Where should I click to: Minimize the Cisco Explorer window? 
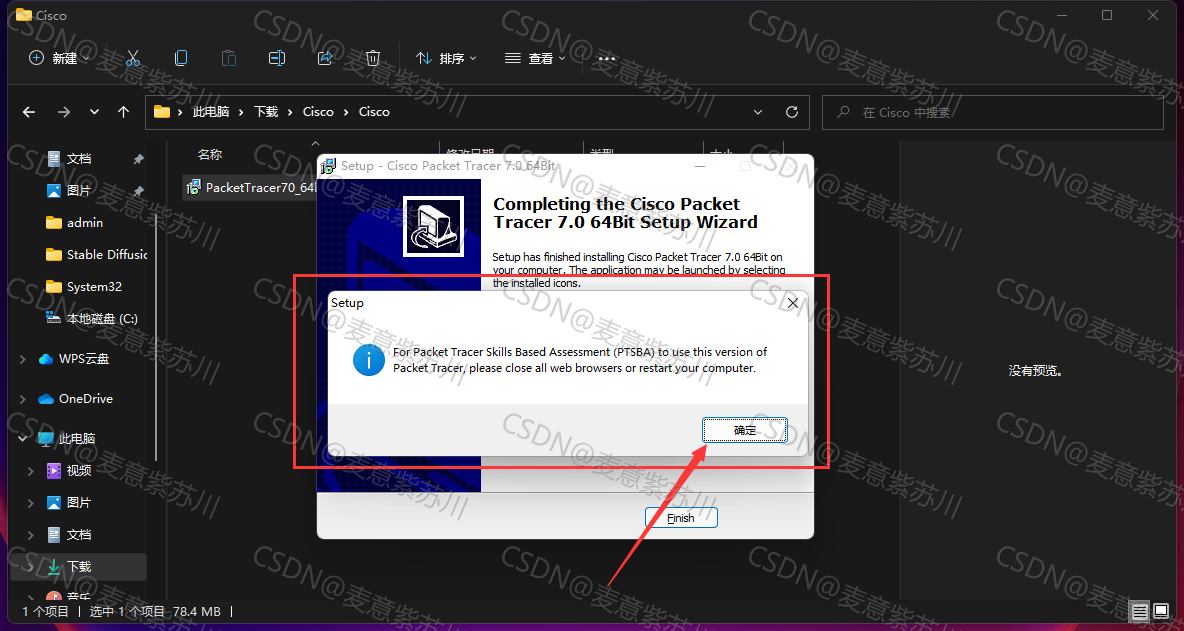pos(1061,15)
